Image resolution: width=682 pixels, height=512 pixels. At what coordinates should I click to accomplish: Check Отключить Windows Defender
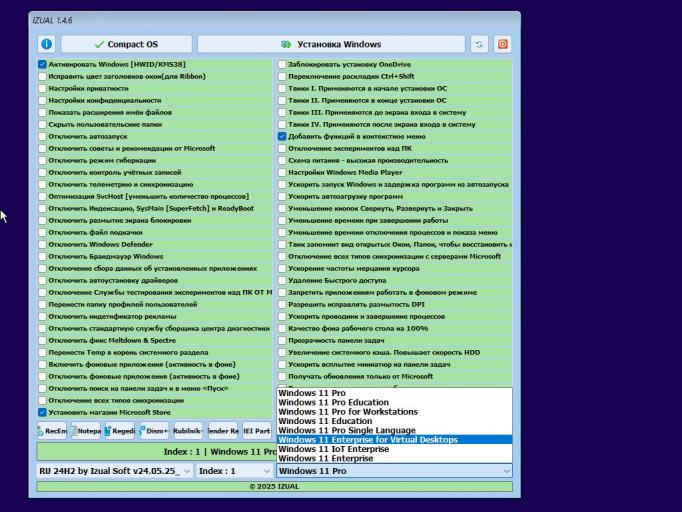pos(42,244)
